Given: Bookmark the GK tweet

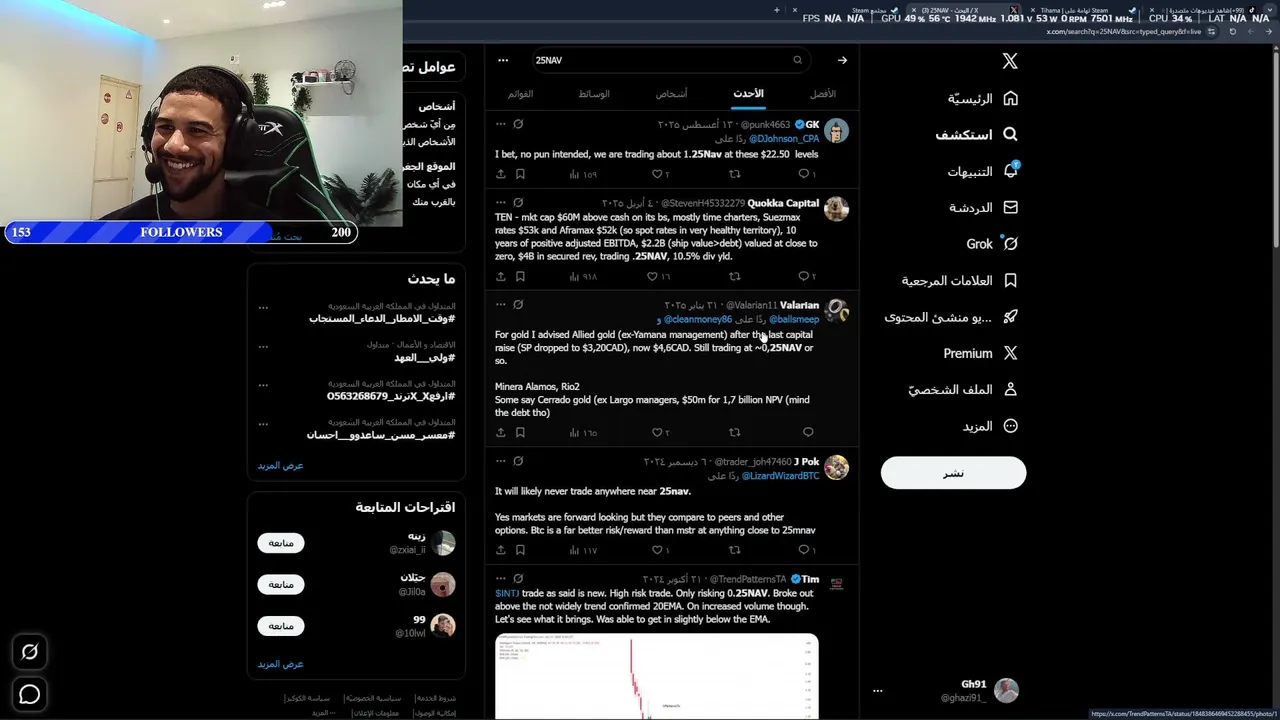Looking at the screenshot, I should [520, 174].
